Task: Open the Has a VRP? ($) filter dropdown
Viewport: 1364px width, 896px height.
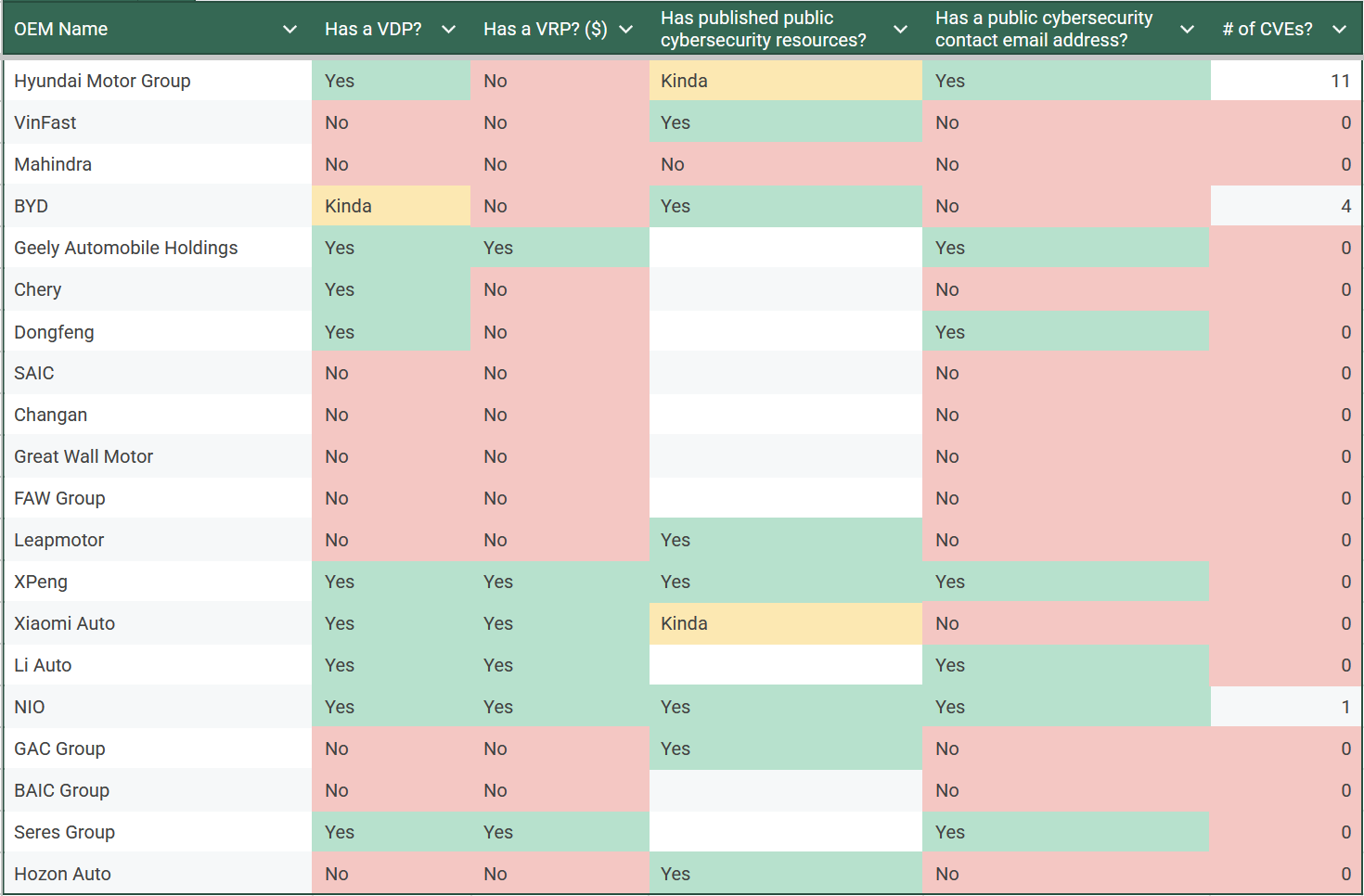Action: [626, 30]
